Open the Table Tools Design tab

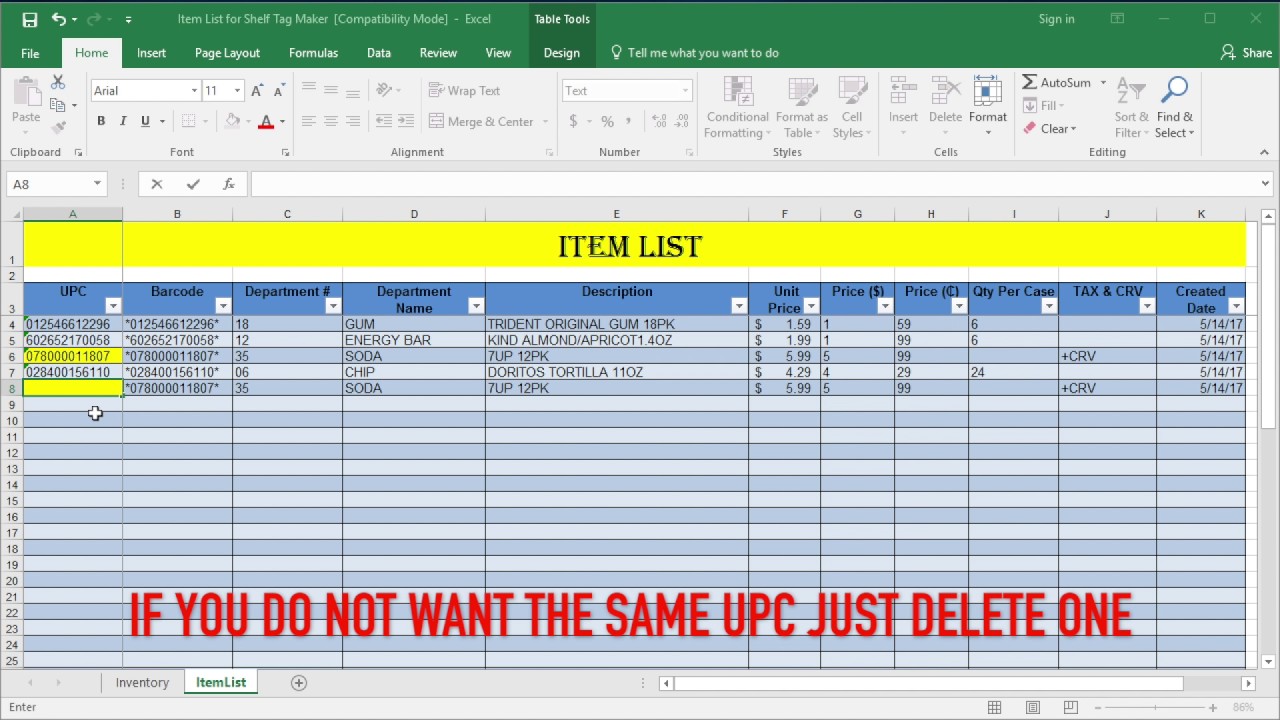coord(561,53)
